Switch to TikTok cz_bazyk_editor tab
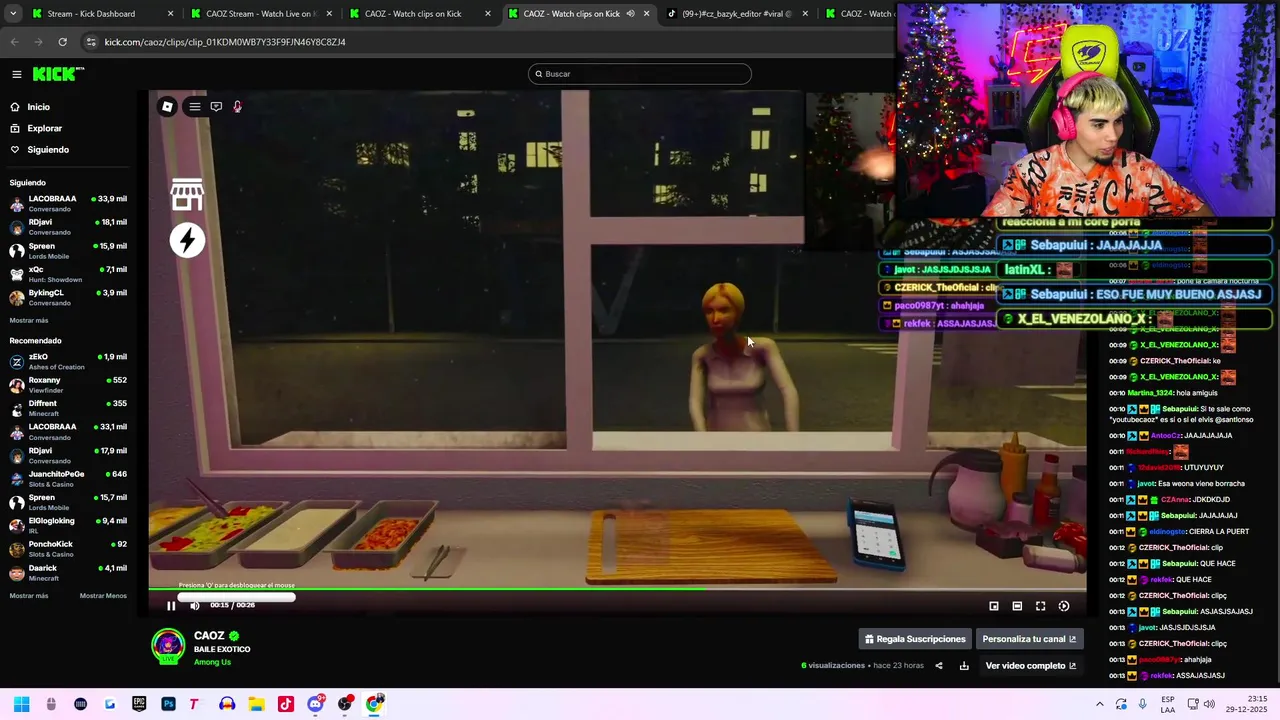 coord(736,14)
